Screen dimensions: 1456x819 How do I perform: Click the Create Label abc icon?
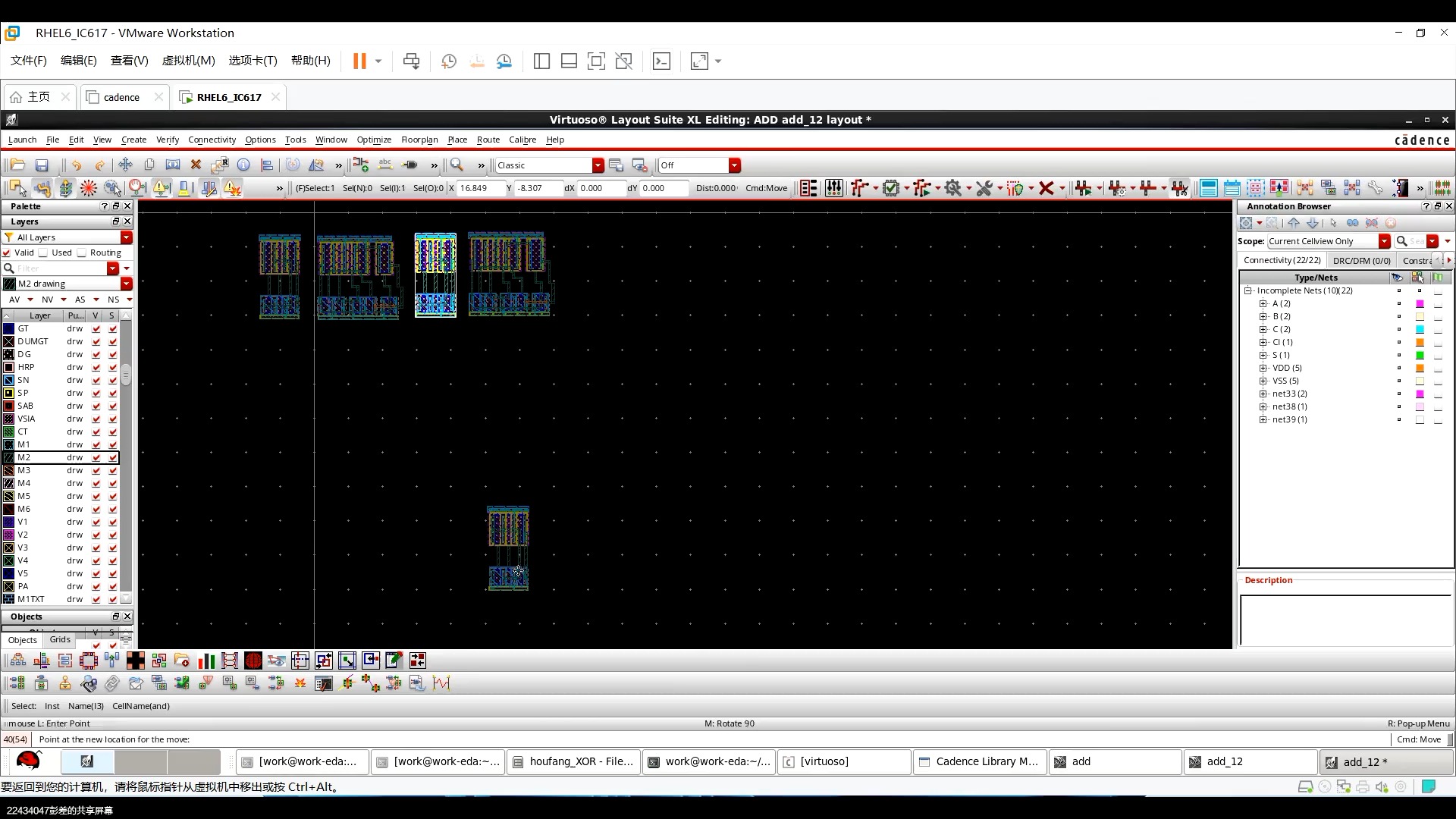385,165
